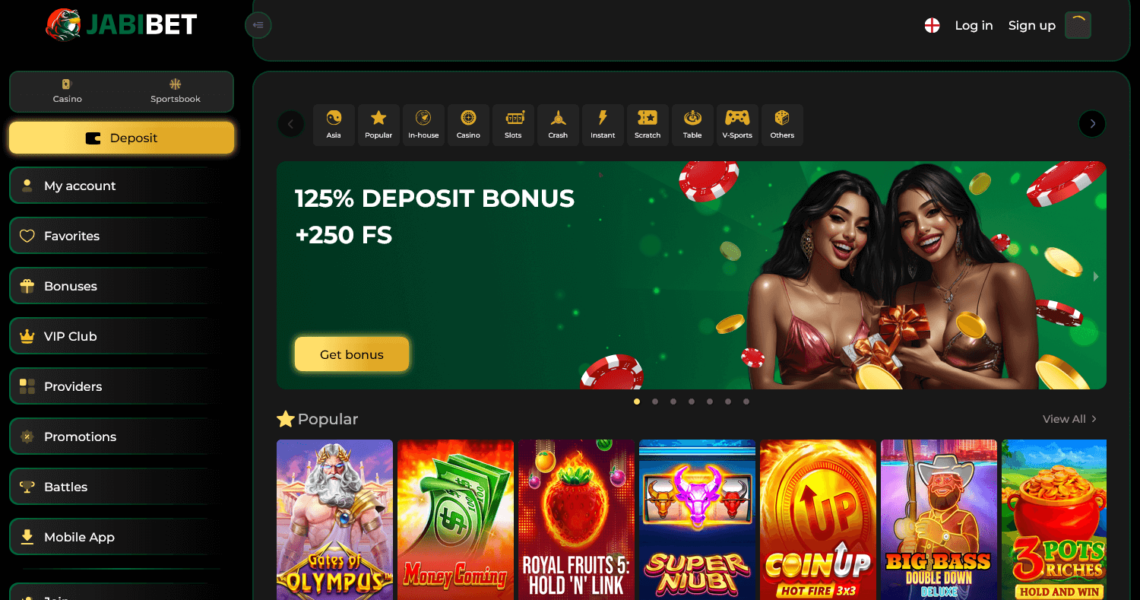This screenshot has height=600, width=1140.
Task: Advance the banner with its right arrow
Action: pyautogui.click(x=1096, y=276)
